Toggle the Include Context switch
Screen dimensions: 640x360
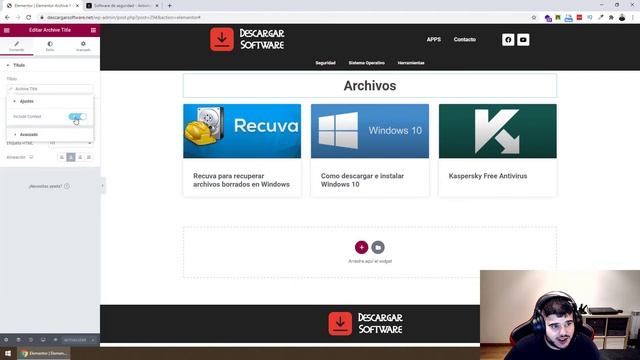78,117
